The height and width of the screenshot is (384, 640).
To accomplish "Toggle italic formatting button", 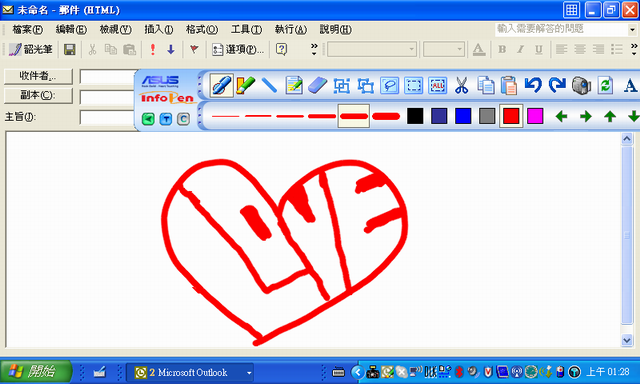I will click(520, 49).
